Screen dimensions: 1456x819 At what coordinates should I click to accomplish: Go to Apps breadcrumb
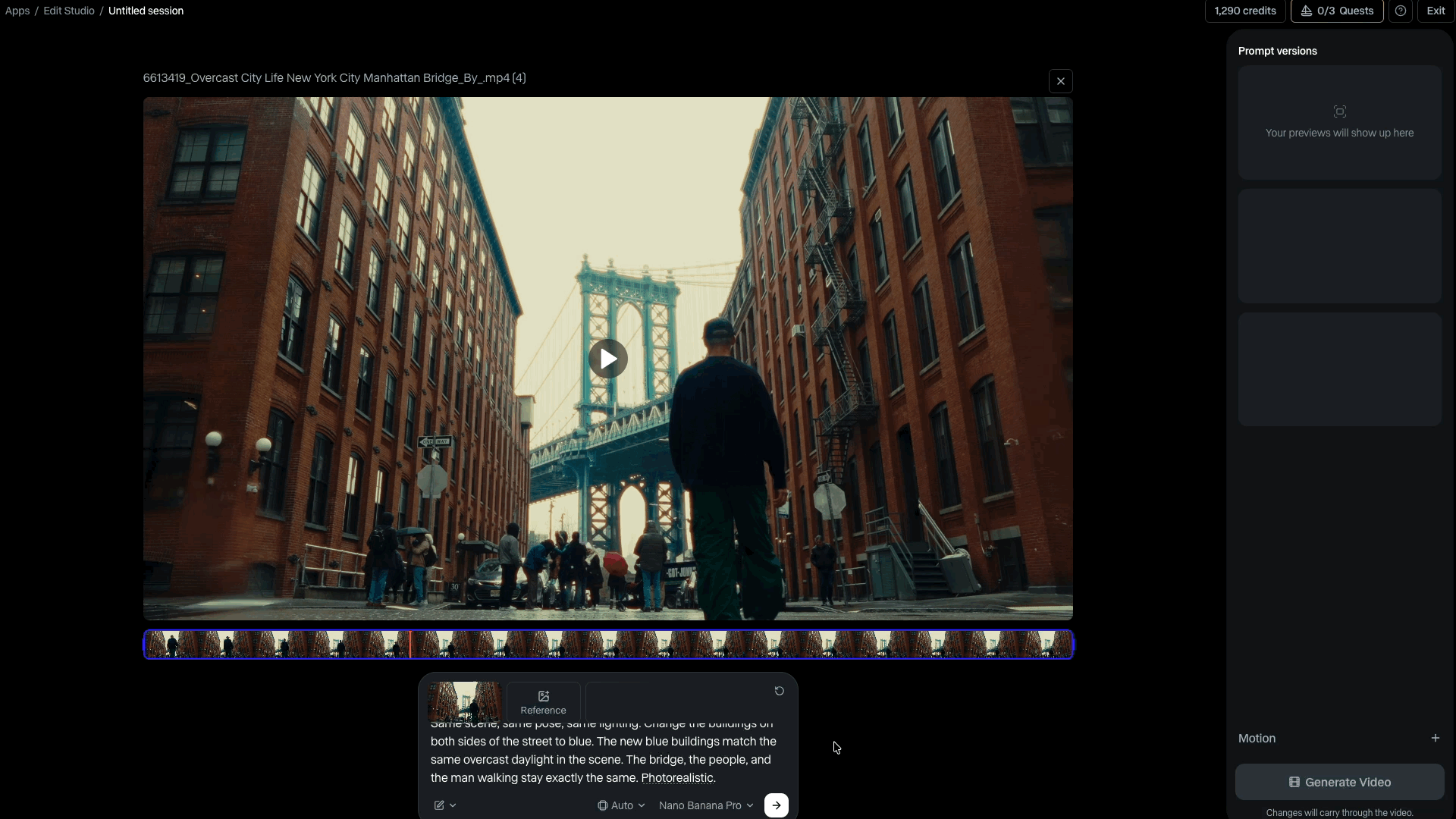tap(17, 11)
